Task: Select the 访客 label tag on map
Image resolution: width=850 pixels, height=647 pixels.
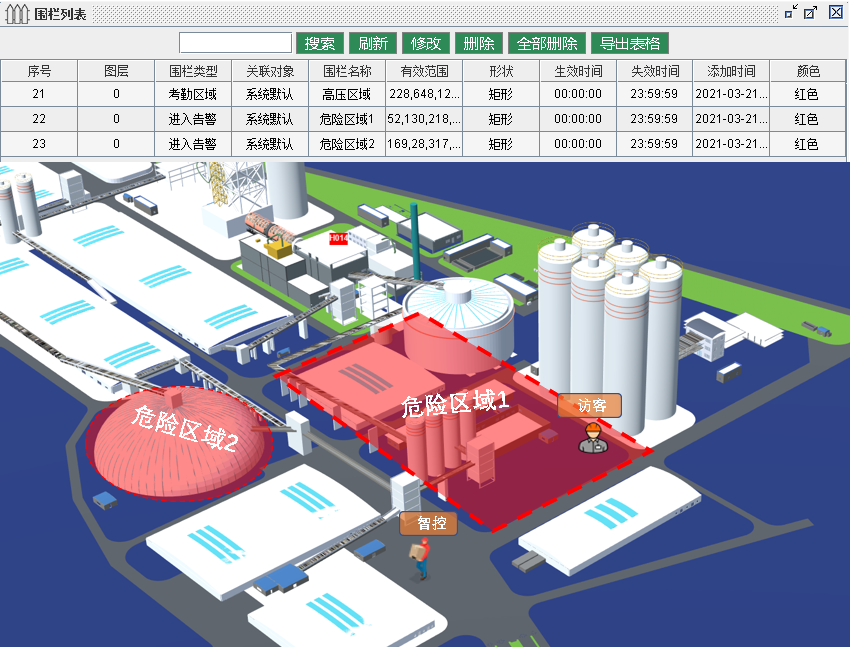Action: [x=590, y=405]
